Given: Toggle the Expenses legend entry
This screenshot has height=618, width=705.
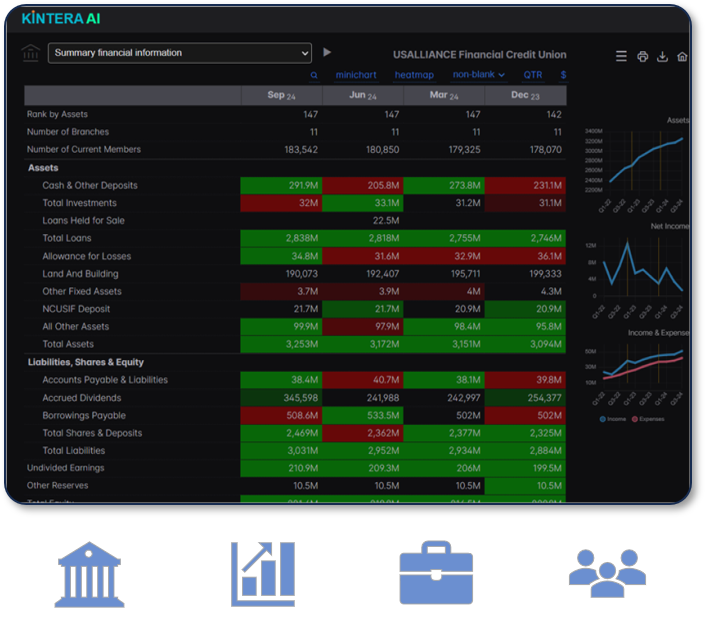Looking at the screenshot, I should pyautogui.click(x=648, y=419).
